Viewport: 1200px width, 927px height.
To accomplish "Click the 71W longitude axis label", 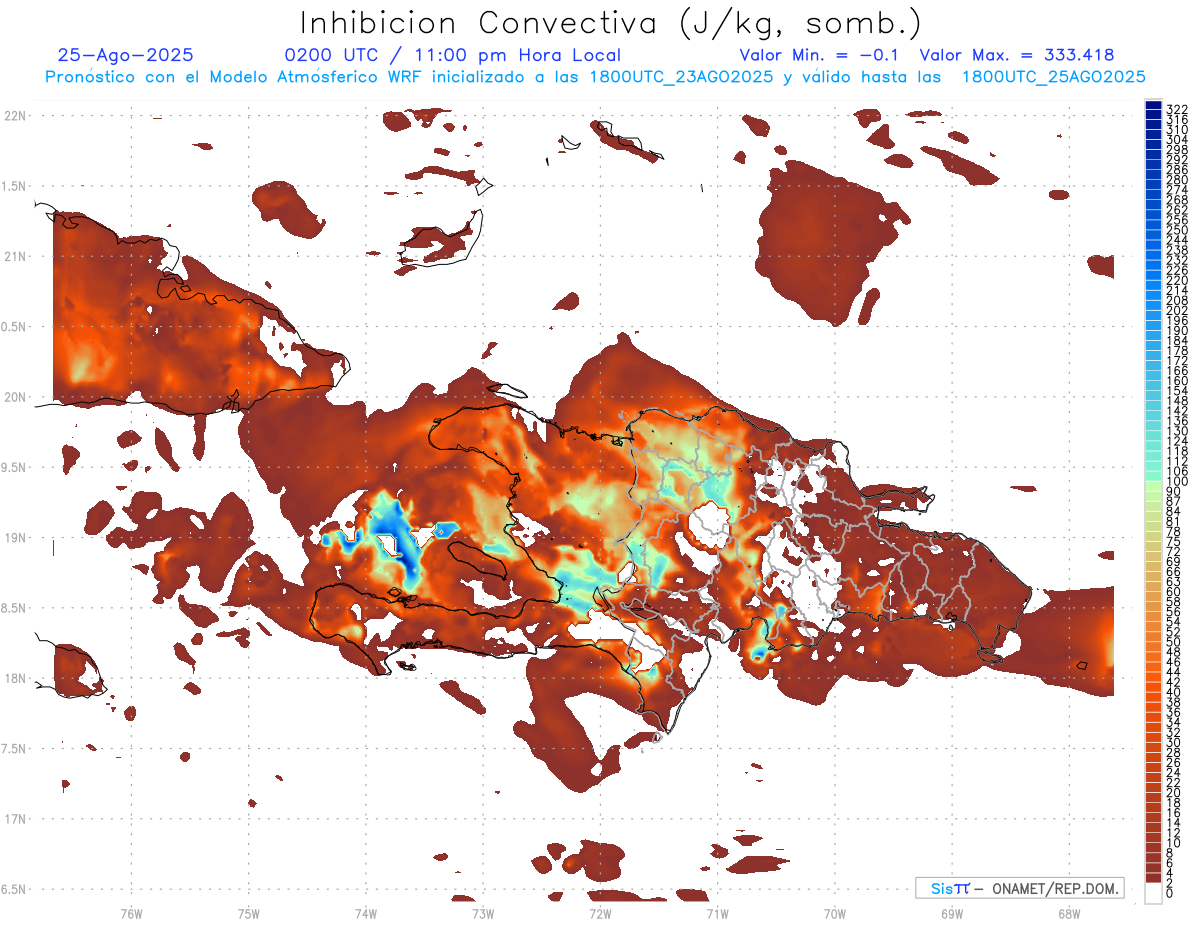I will 717,913.
